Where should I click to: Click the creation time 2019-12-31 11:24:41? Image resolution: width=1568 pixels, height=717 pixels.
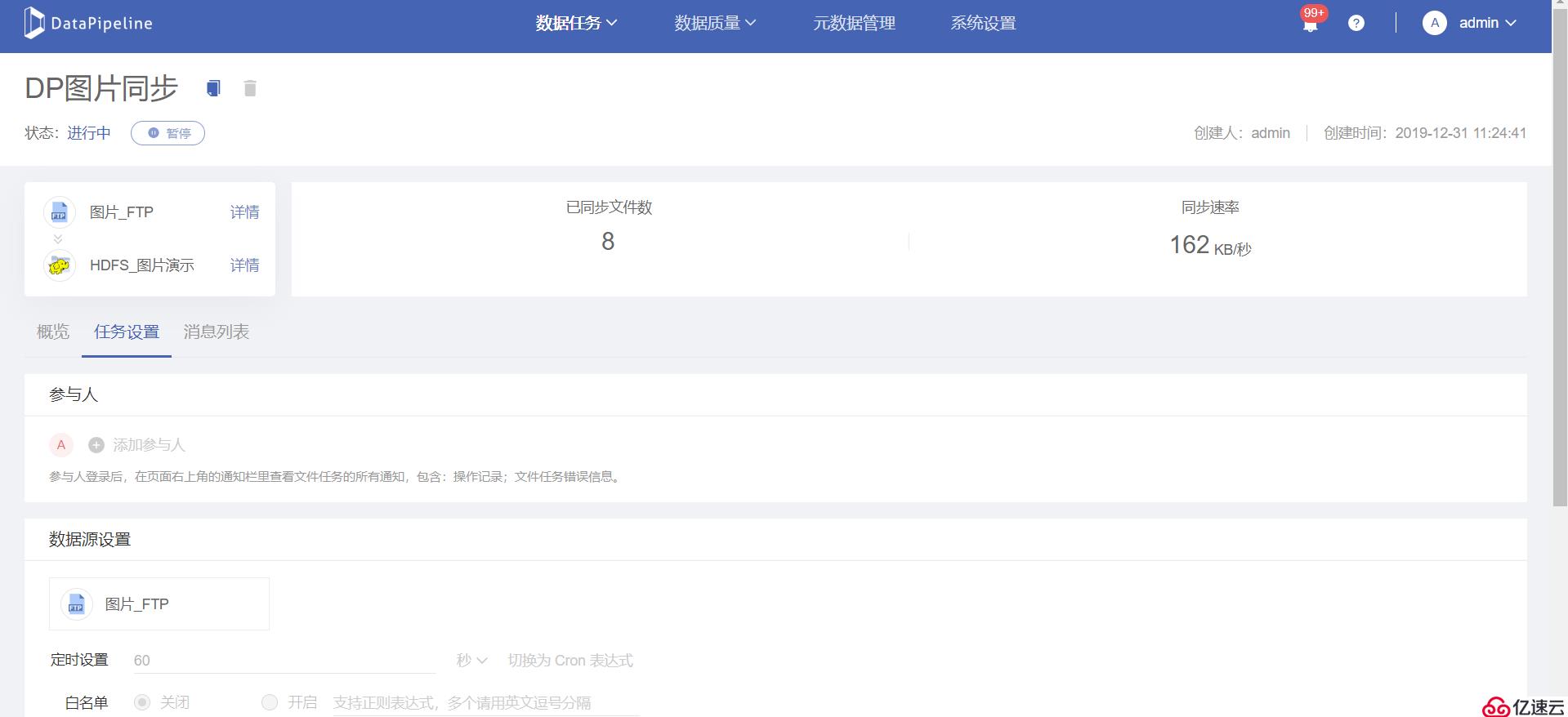click(x=1460, y=133)
